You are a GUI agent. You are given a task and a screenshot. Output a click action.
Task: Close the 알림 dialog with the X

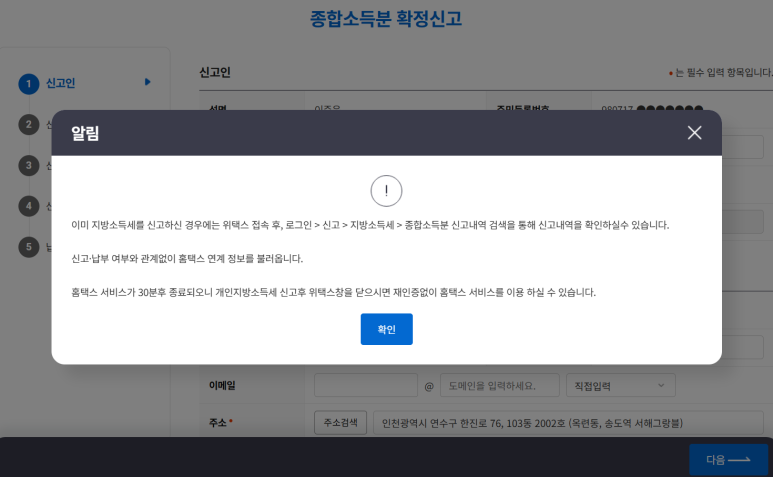pos(695,133)
